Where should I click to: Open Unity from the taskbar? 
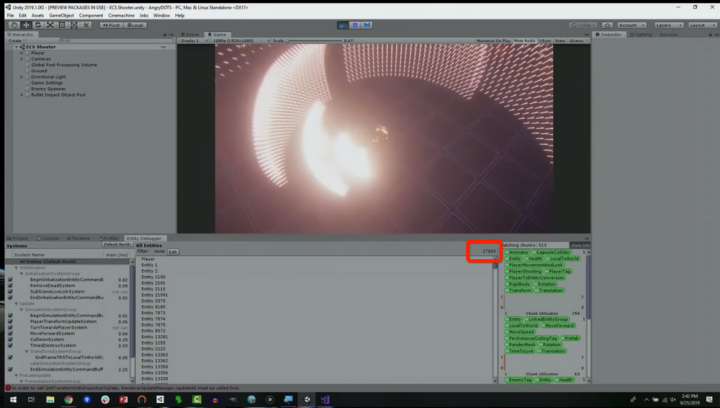pyautogui.click(x=307, y=399)
